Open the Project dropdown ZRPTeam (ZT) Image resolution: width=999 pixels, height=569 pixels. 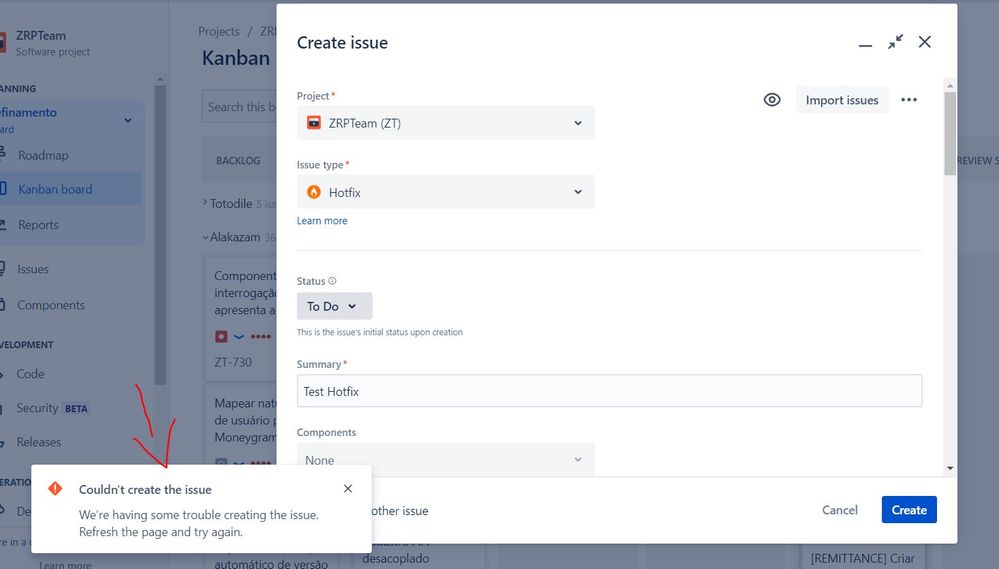[x=445, y=123]
